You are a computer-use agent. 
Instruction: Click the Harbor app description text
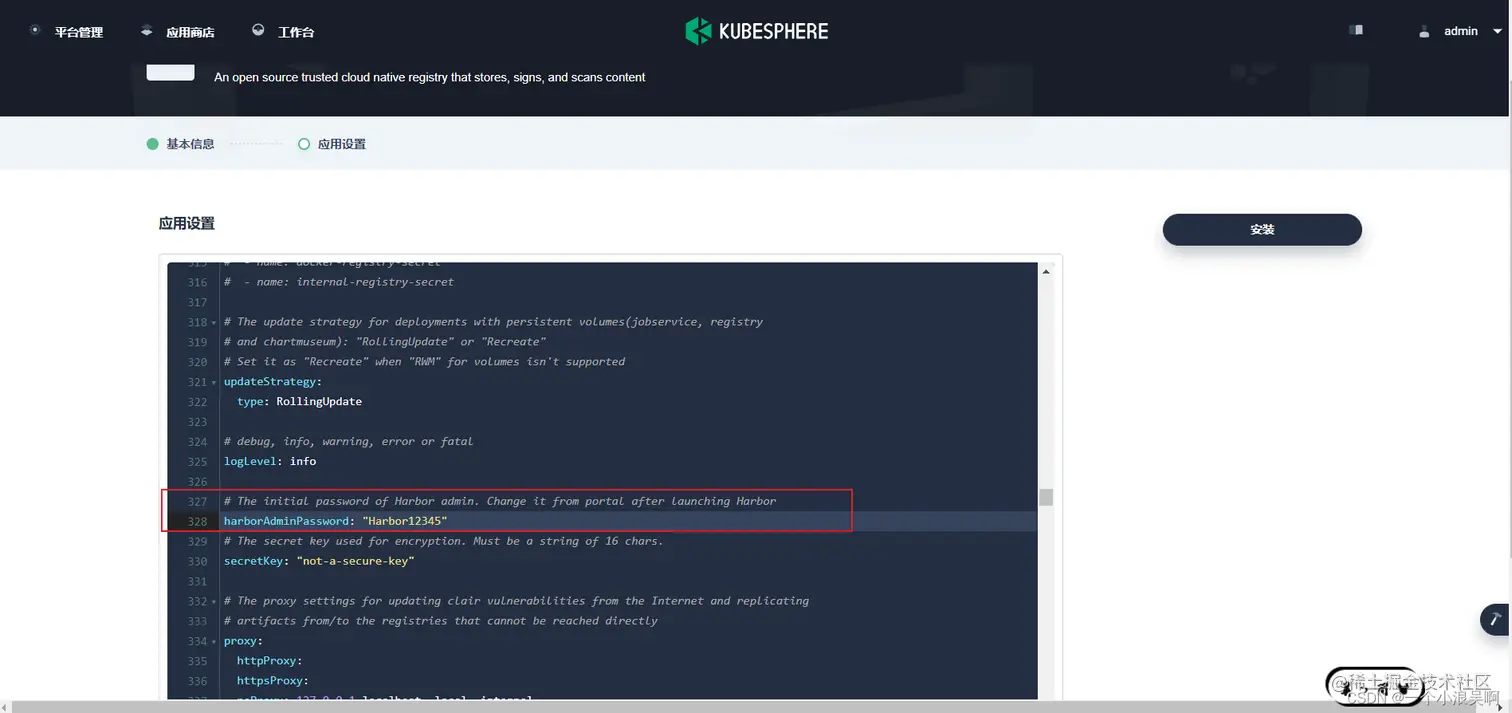point(430,77)
